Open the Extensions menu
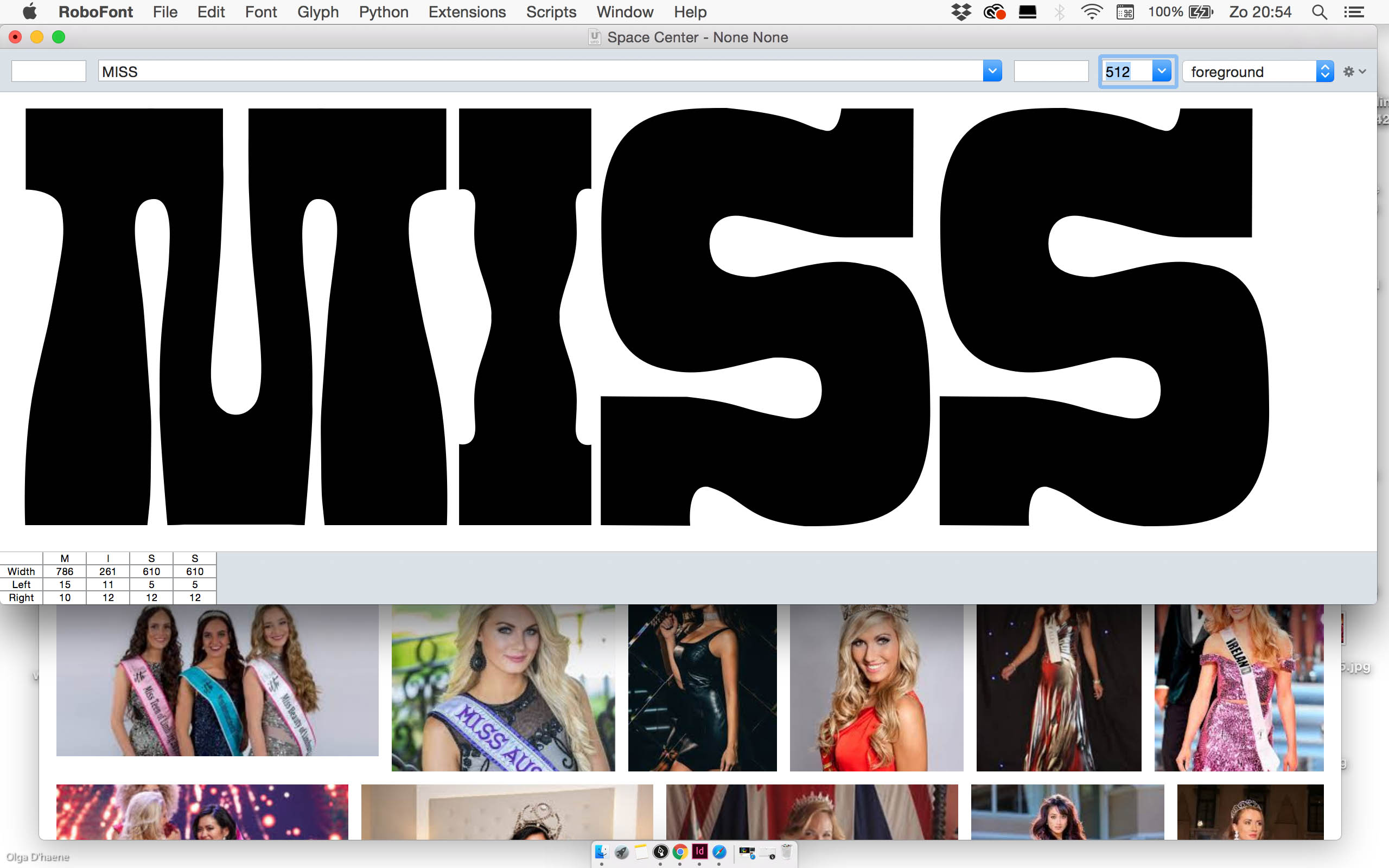This screenshot has width=1389, height=868. [467, 11]
